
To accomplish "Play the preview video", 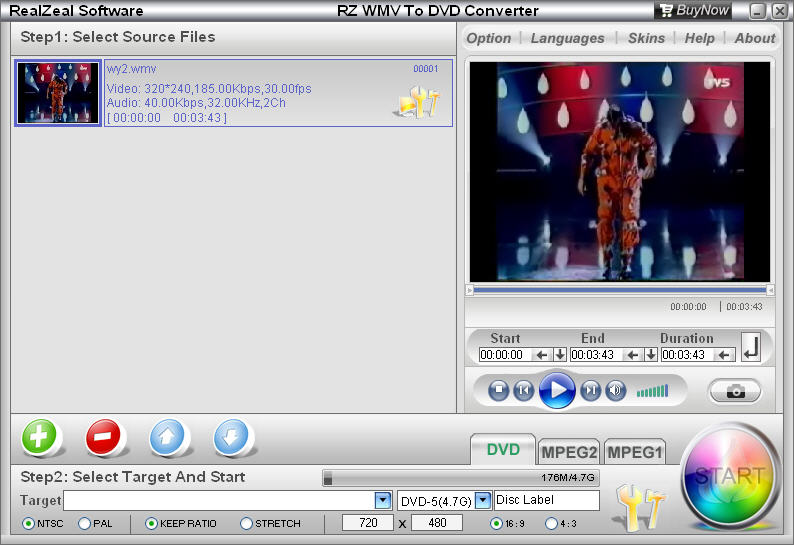I will click(557, 390).
